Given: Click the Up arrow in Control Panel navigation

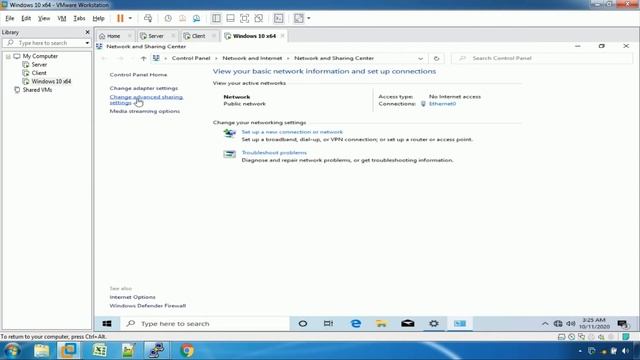Looking at the screenshot, I should click(x=143, y=58).
